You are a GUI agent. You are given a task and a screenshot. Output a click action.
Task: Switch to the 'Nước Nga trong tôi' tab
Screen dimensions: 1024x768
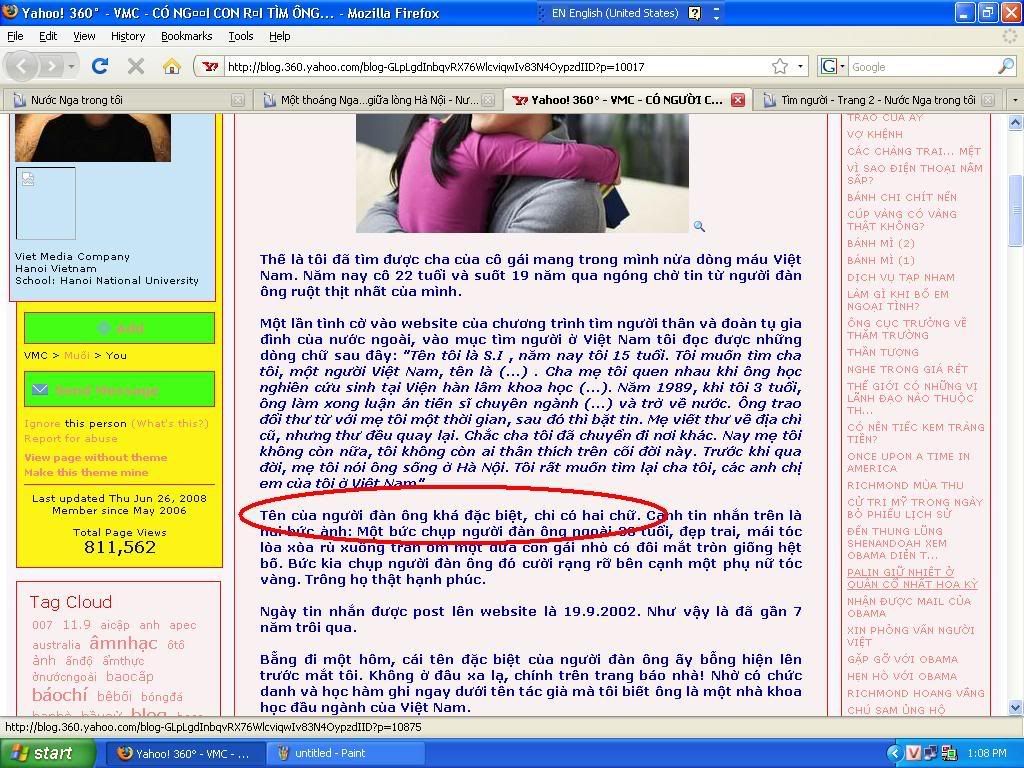[77, 100]
